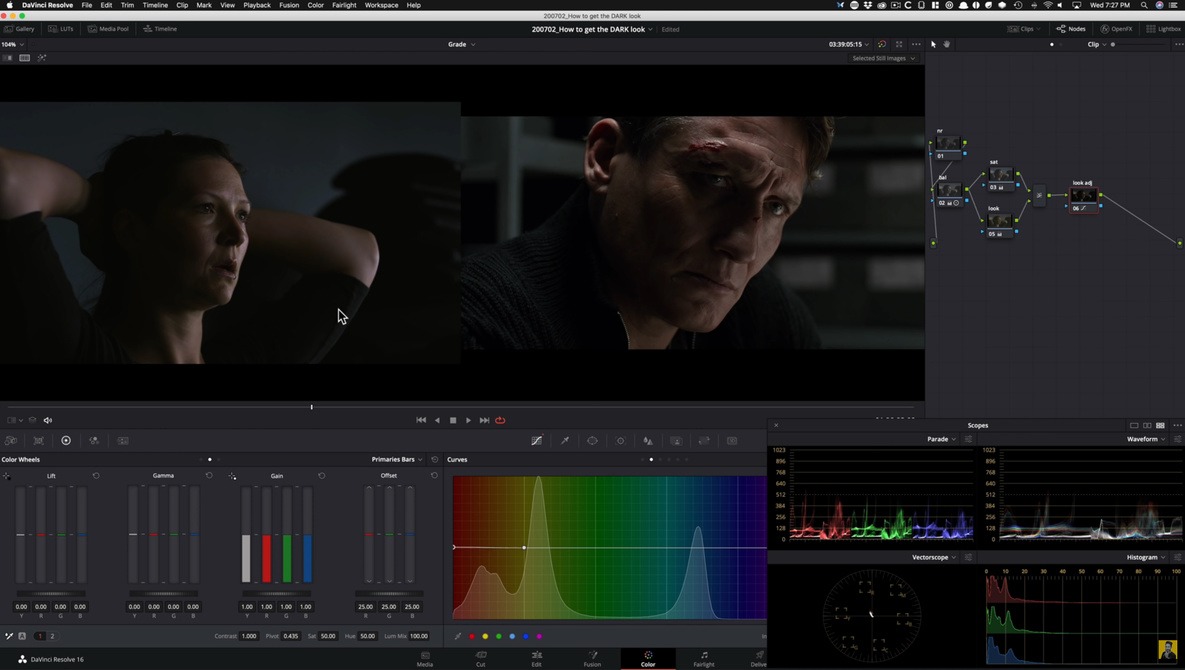This screenshot has height=670, width=1185.
Task: Open the Workspace menu
Action: [x=381, y=5]
